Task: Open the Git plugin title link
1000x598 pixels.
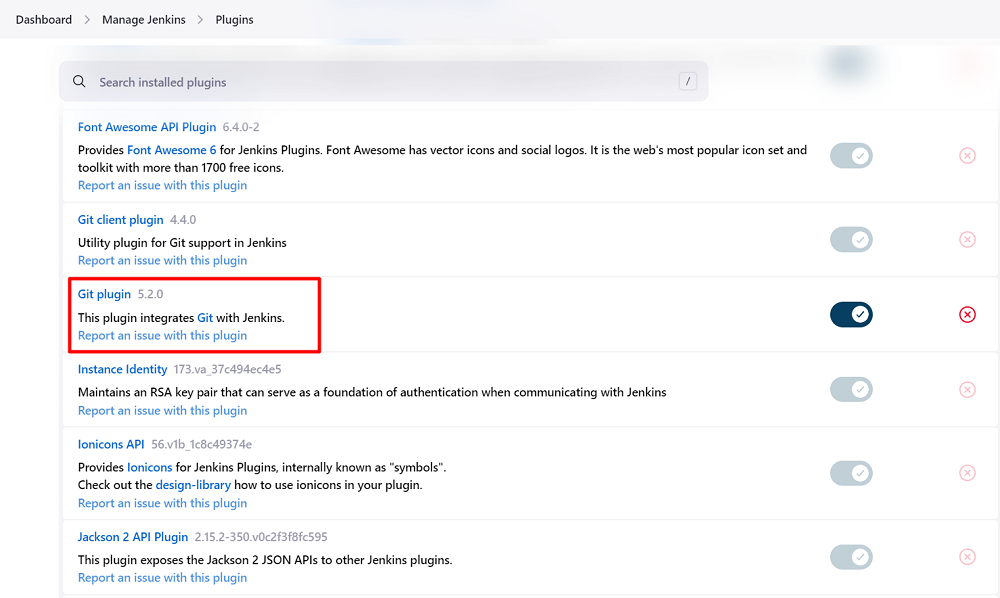Action: click(104, 294)
